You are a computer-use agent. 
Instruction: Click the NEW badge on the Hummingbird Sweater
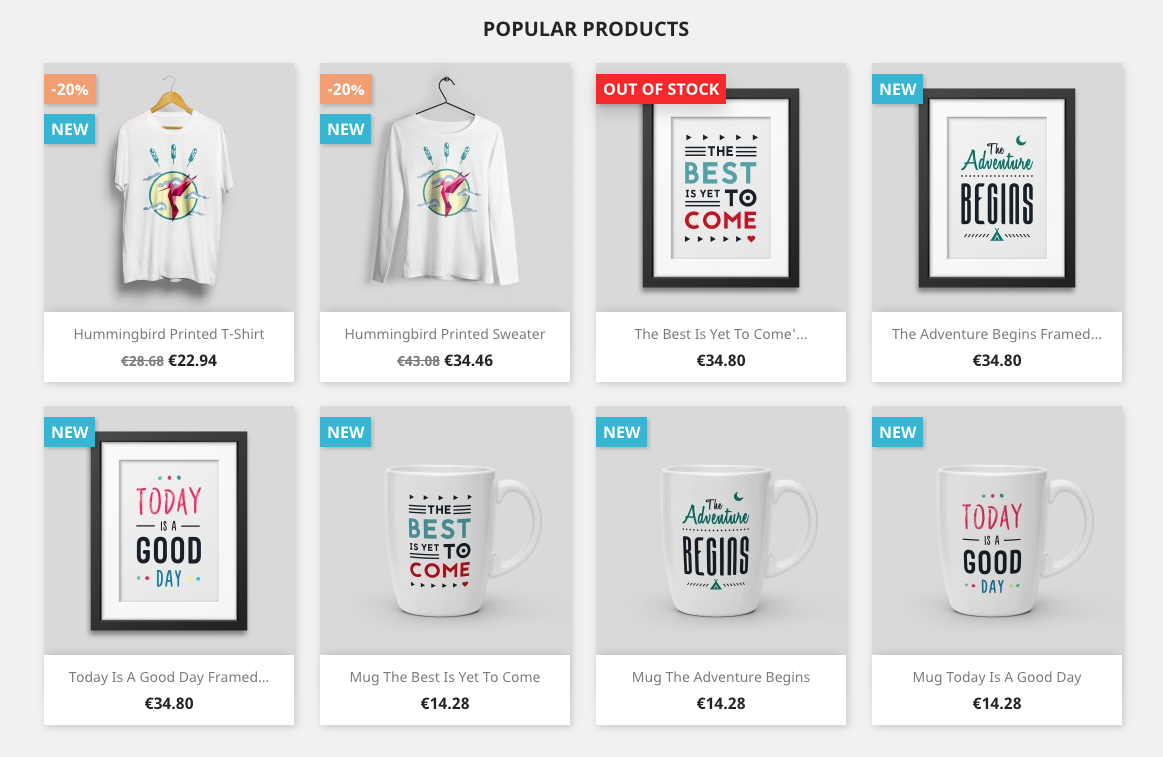tap(346, 129)
